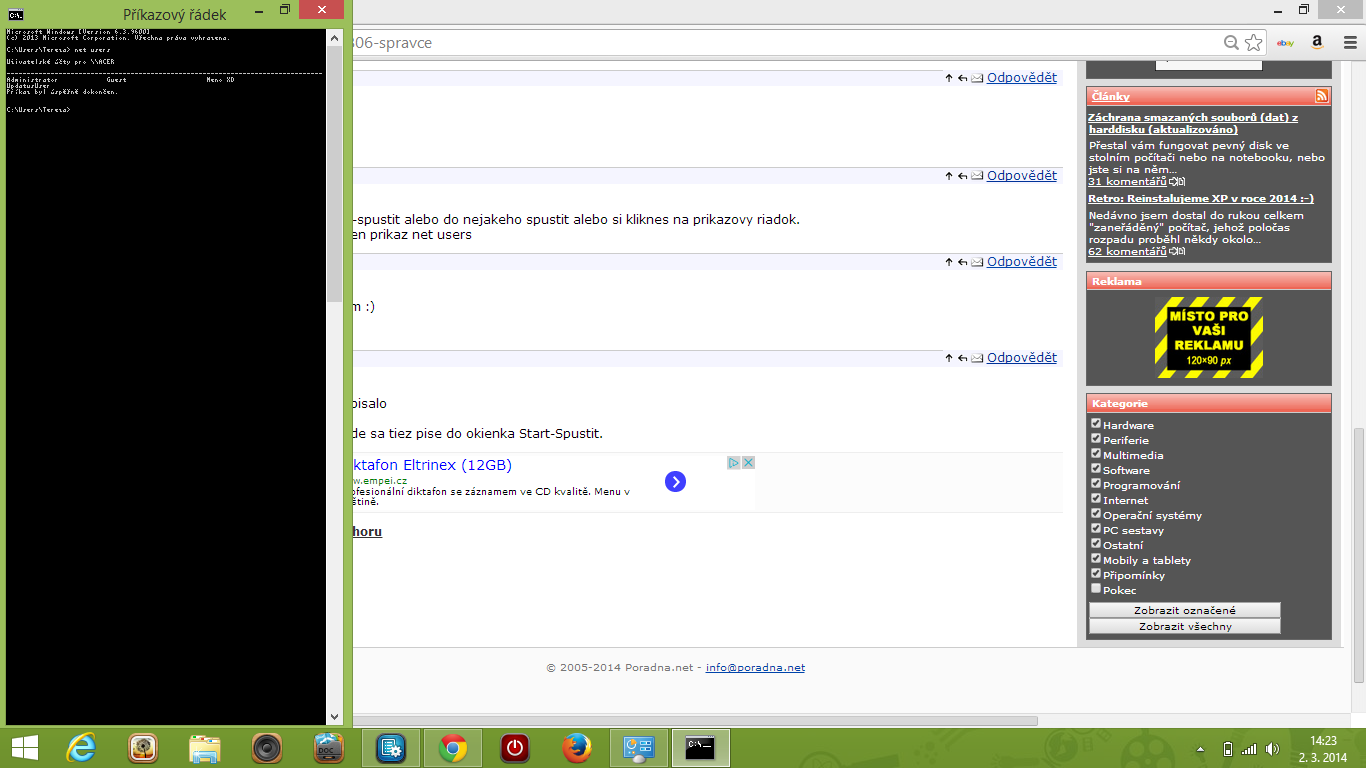Screen dimensions: 1366x768
Task: Click the topmost Odpovědět reply link
Action: coord(1022,78)
